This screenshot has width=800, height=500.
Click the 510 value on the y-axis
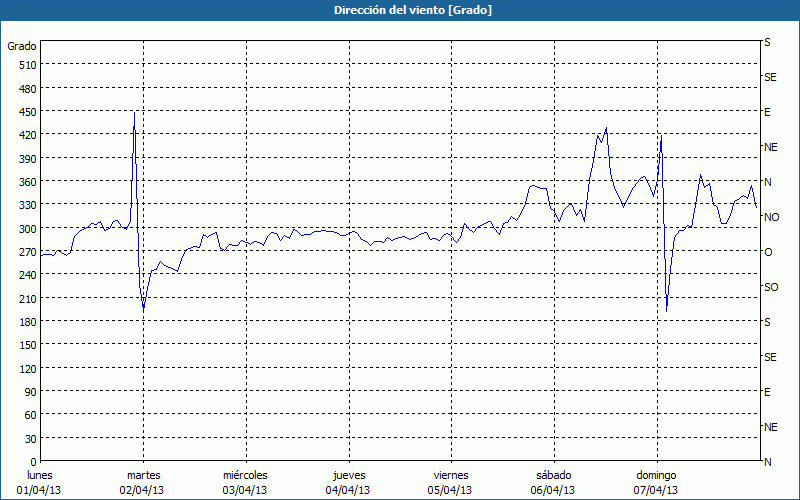pyautogui.click(x=27, y=65)
